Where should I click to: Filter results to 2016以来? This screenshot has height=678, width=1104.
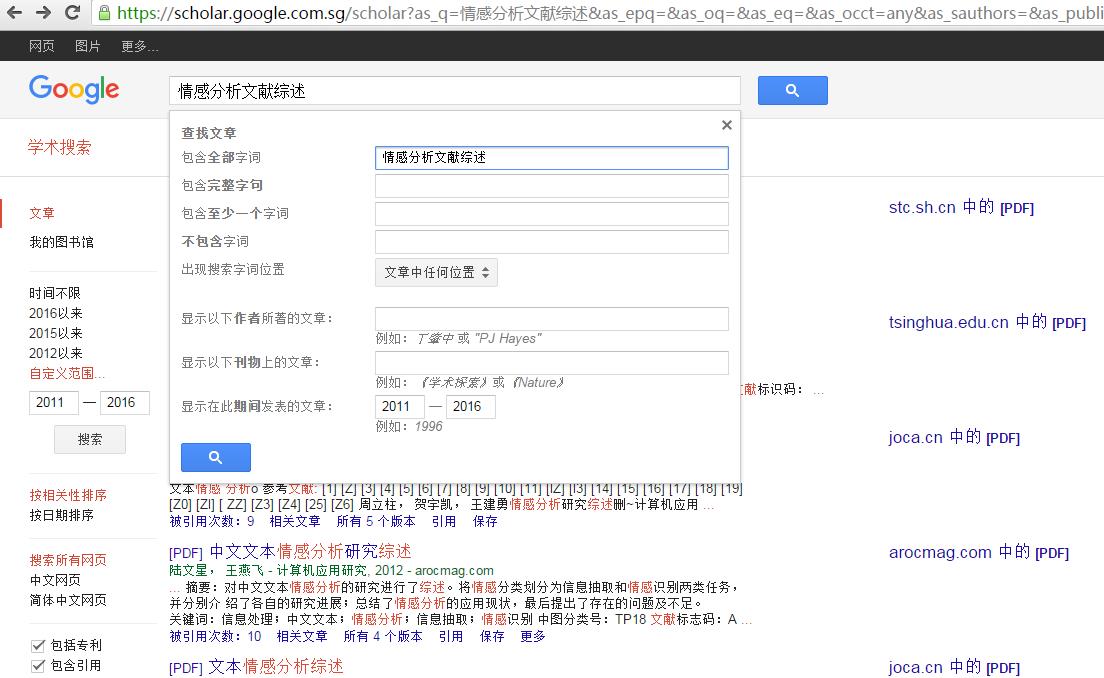[56, 313]
